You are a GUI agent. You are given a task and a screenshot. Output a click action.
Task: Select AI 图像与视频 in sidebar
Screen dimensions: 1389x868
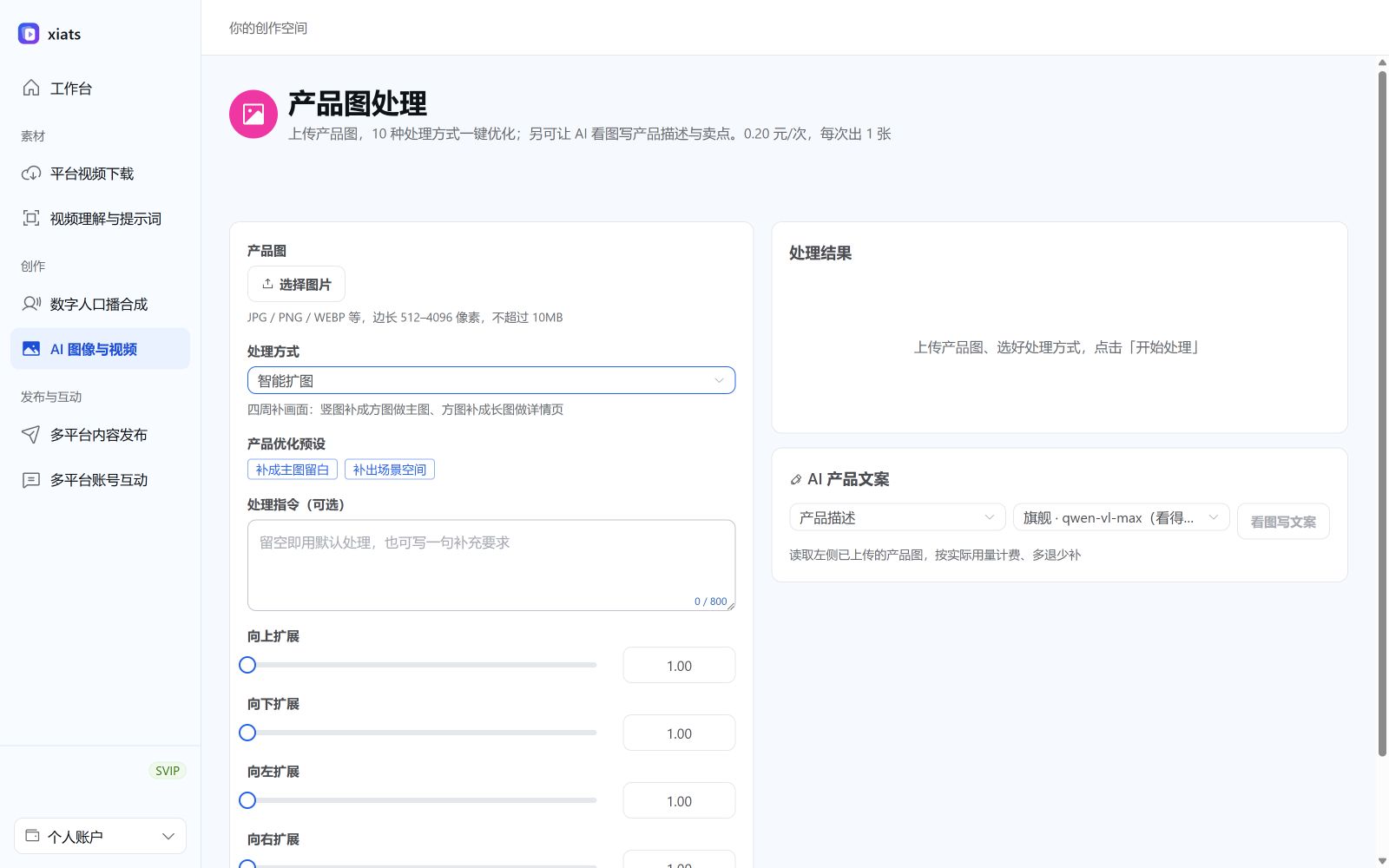pos(101,349)
